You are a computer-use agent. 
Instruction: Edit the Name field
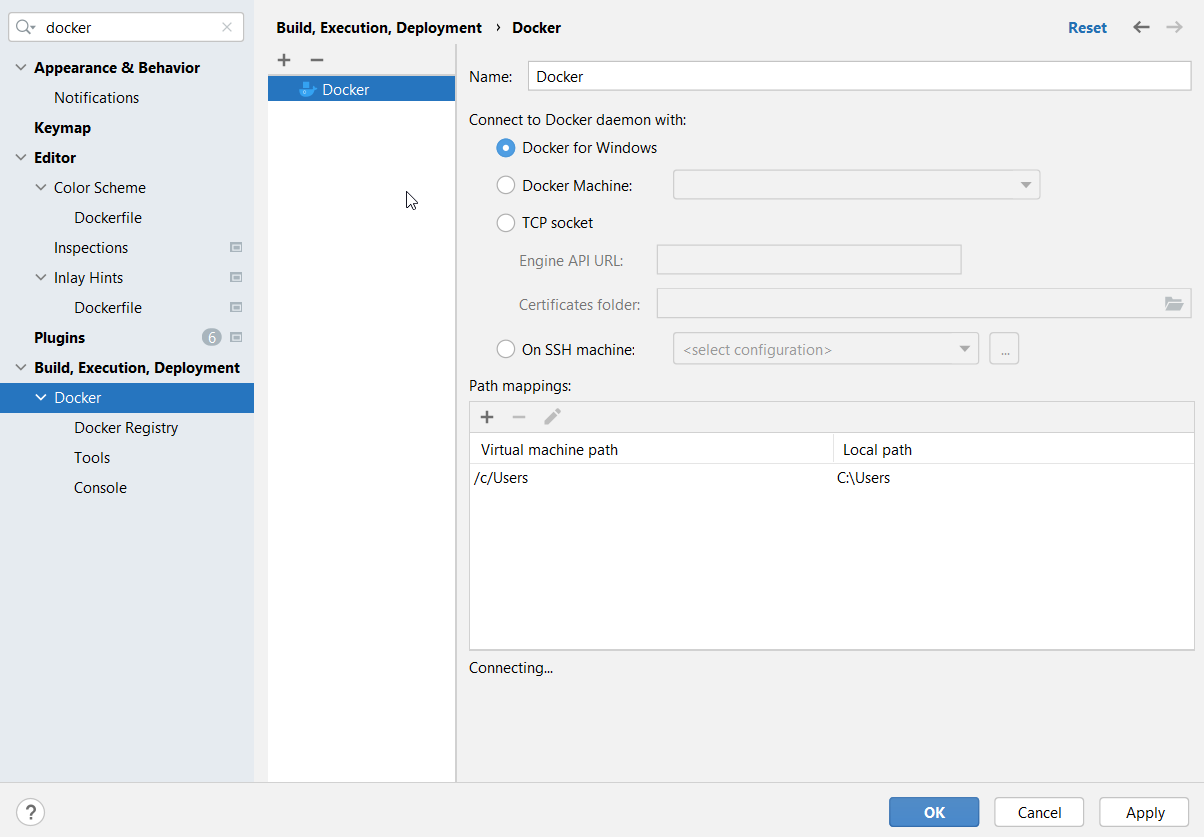pos(860,76)
